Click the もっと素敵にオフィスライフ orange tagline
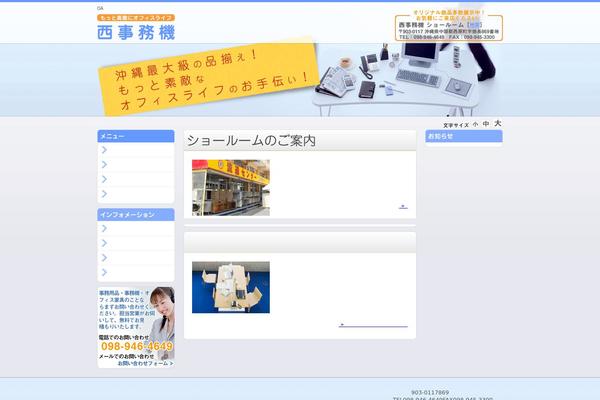This screenshot has height=400, width=600. [x=136, y=18]
